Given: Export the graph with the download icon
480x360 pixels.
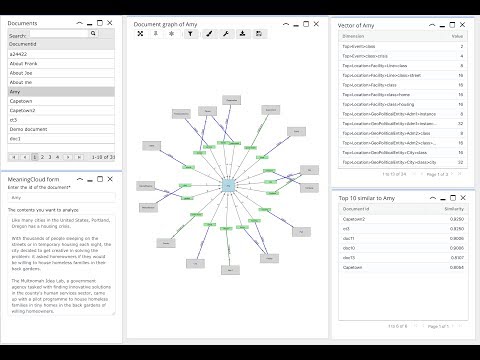Looking at the screenshot, I should pyautogui.click(x=242, y=34).
